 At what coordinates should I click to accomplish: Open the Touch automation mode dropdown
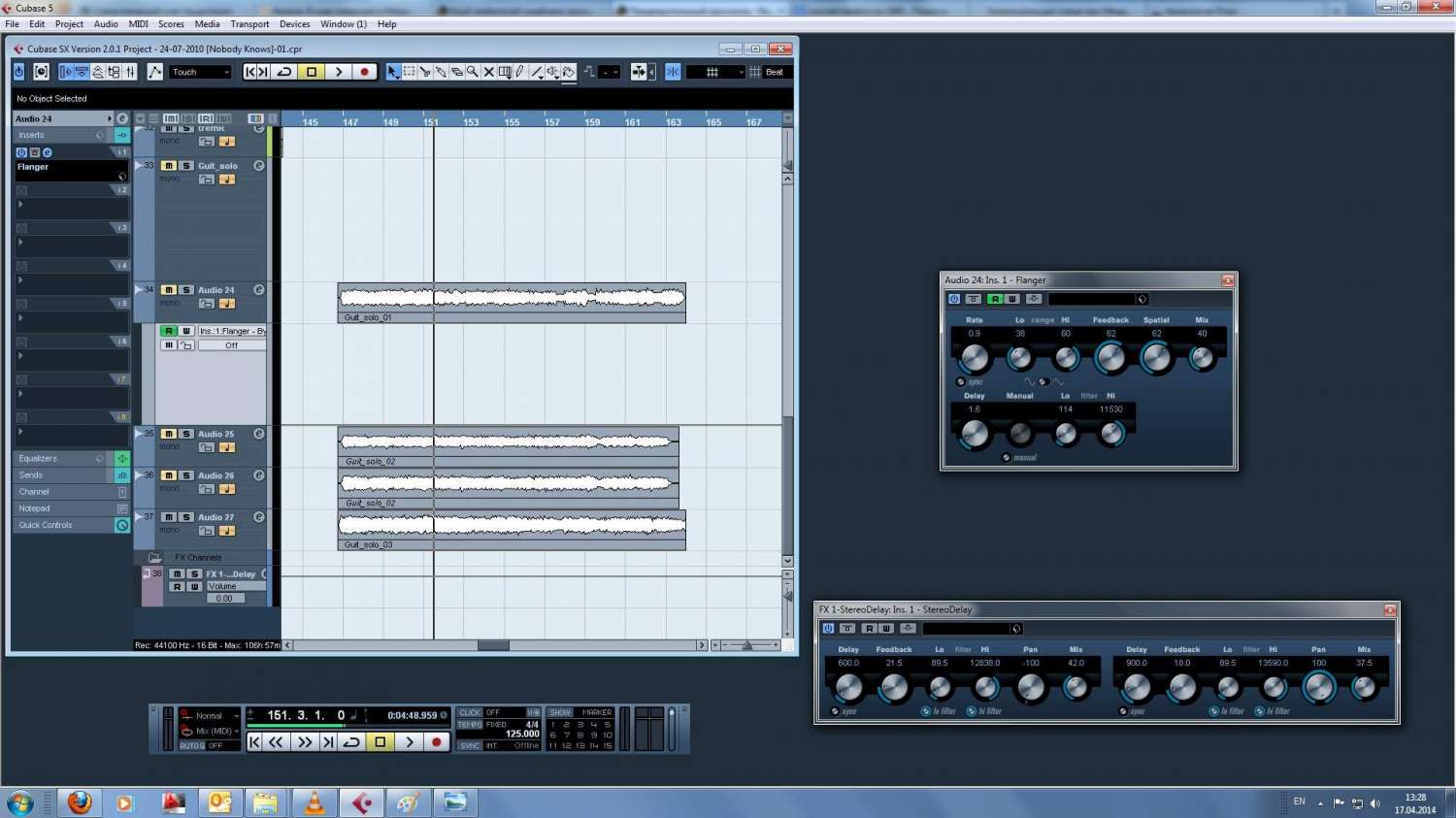click(x=201, y=72)
